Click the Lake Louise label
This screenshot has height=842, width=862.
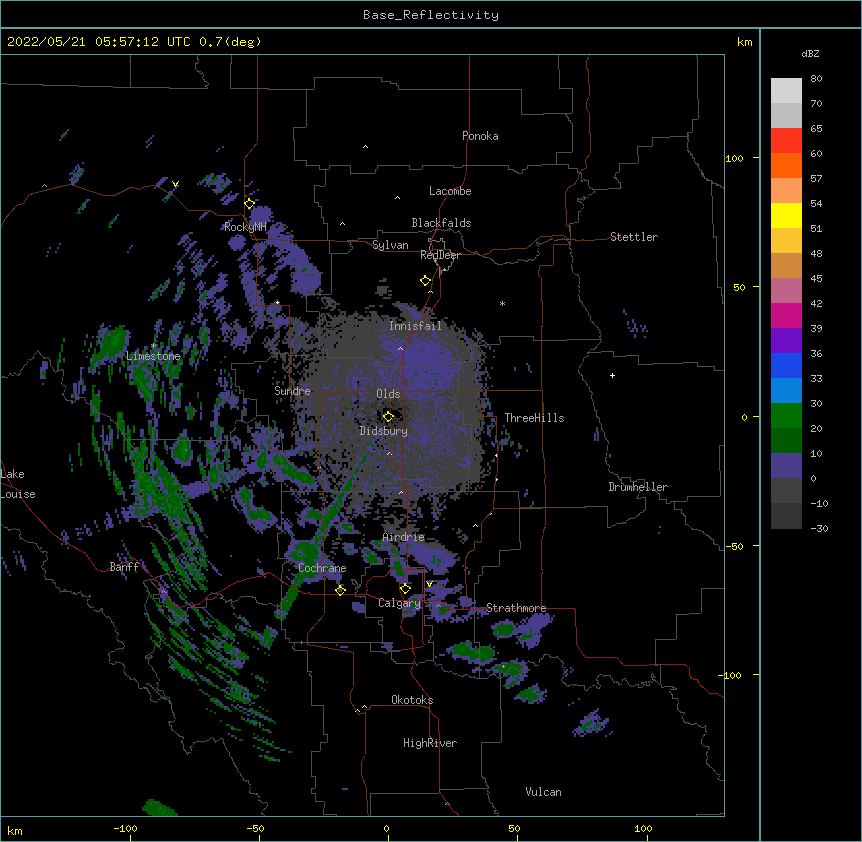(16, 484)
